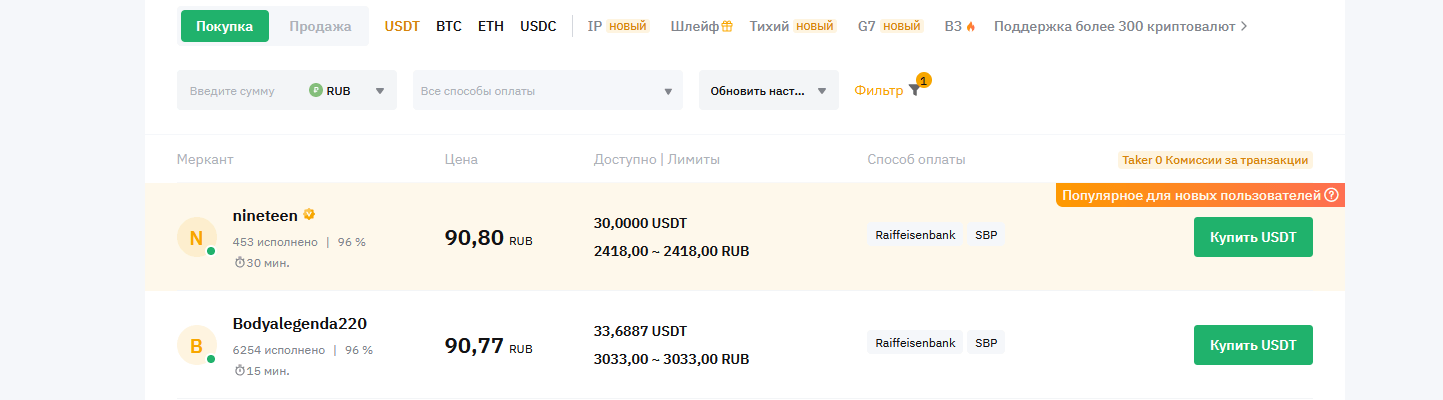Click the gift icon beside Шлейф
Viewport: 1443px width, 400px height.
727,26
